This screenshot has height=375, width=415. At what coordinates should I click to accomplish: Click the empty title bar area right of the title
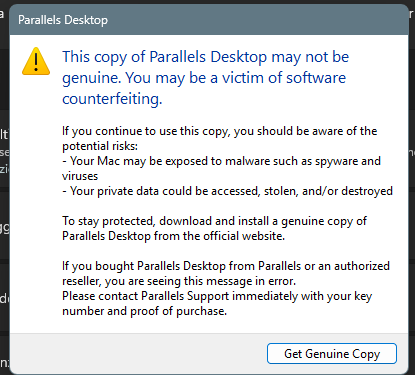pos(257,20)
